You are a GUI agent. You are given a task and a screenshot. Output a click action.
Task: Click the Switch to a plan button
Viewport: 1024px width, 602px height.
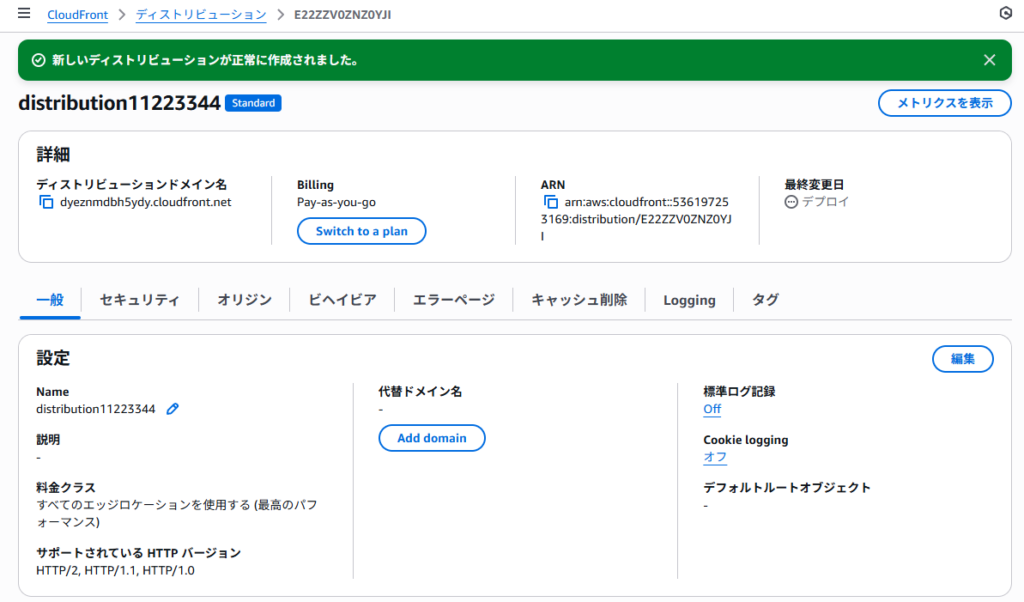coord(362,231)
